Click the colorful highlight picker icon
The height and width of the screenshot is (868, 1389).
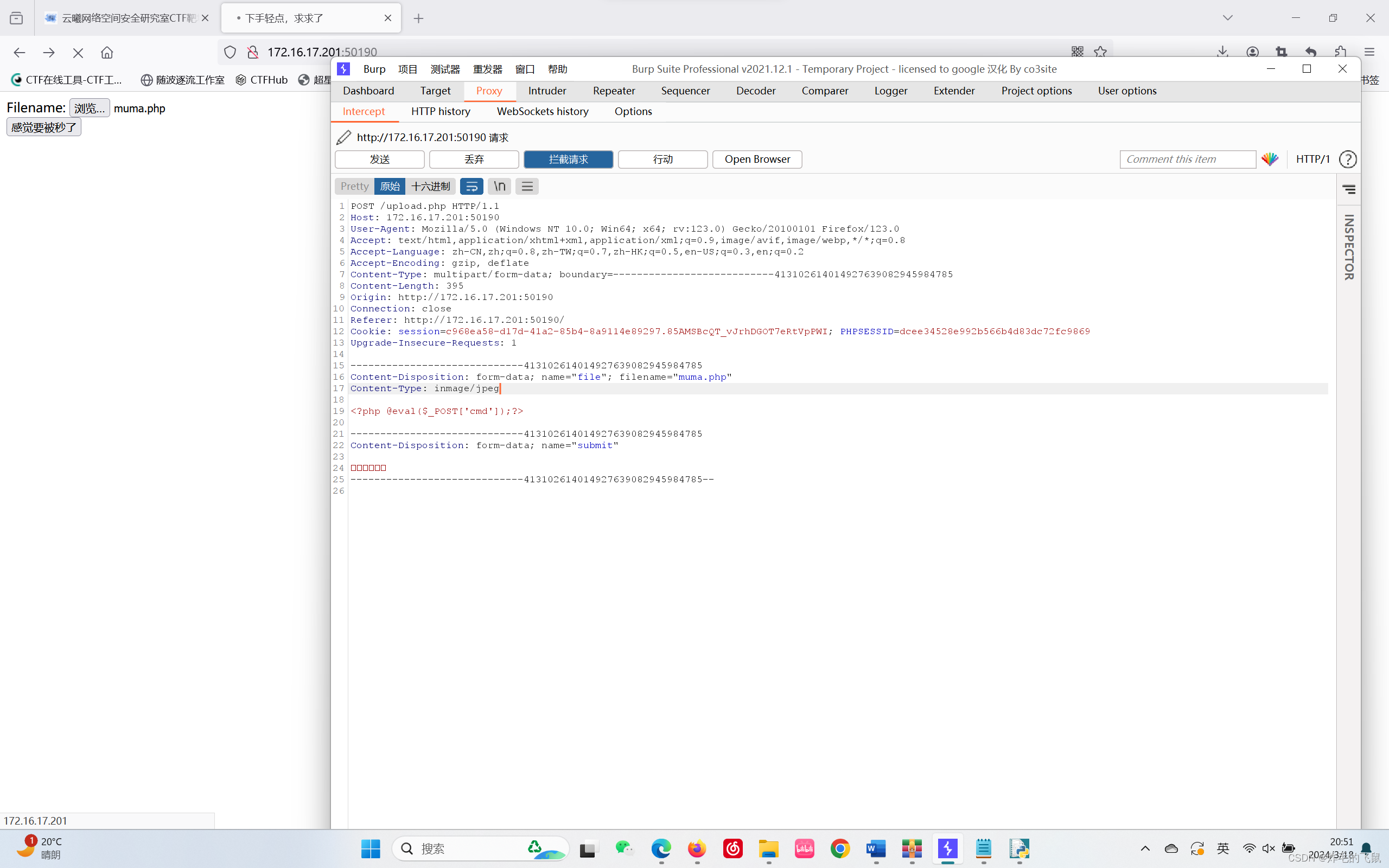point(1270,159)
